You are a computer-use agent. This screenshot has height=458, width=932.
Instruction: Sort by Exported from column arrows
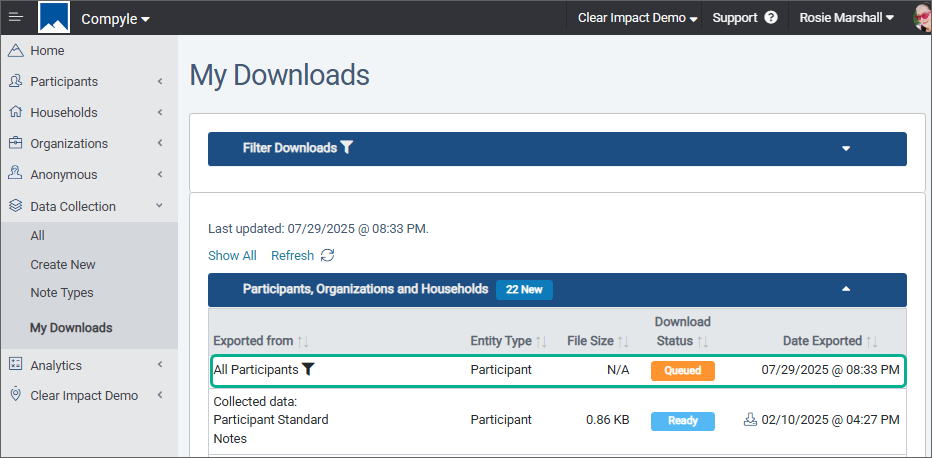click(x=303, y=341)
